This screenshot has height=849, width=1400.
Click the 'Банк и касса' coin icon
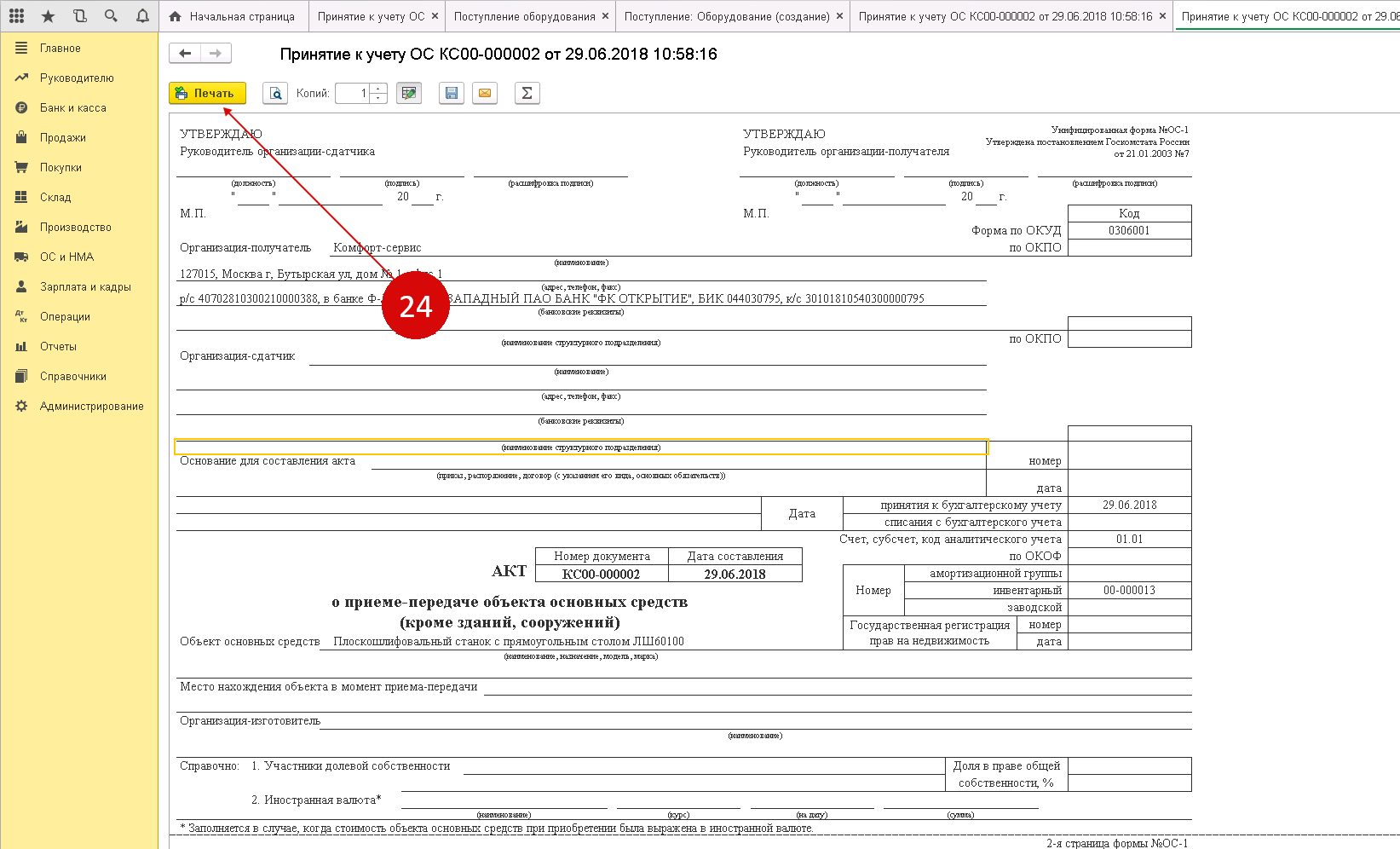click(21, 108)
